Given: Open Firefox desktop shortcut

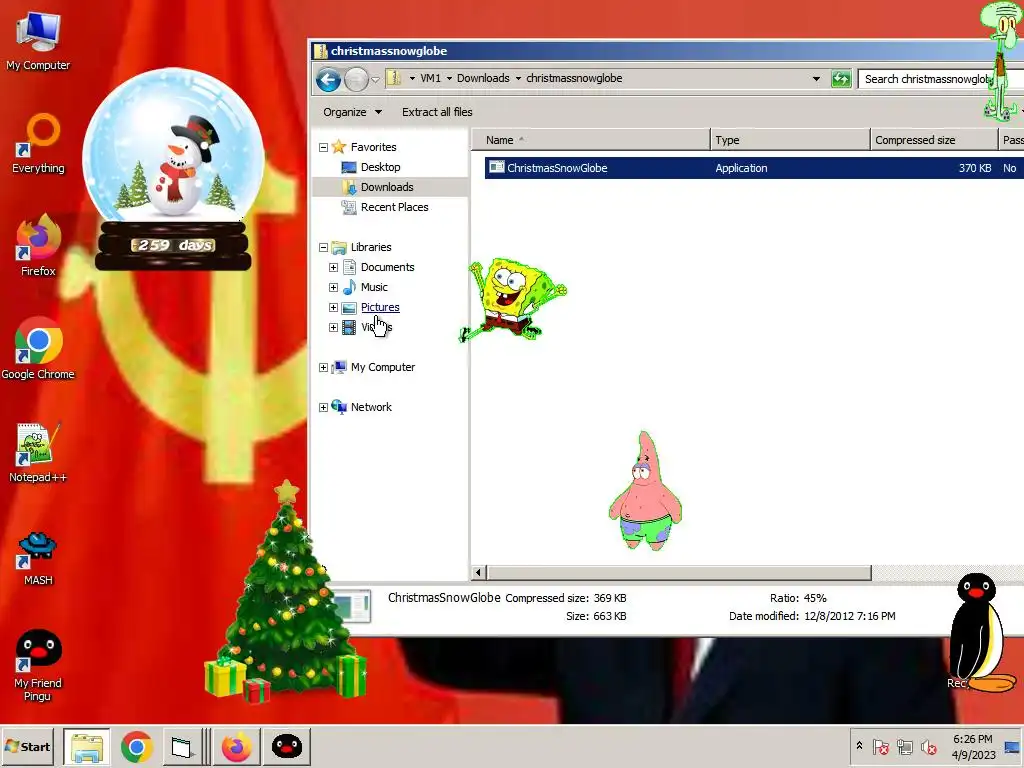Looking at the screenshot, I should point(38,246).
